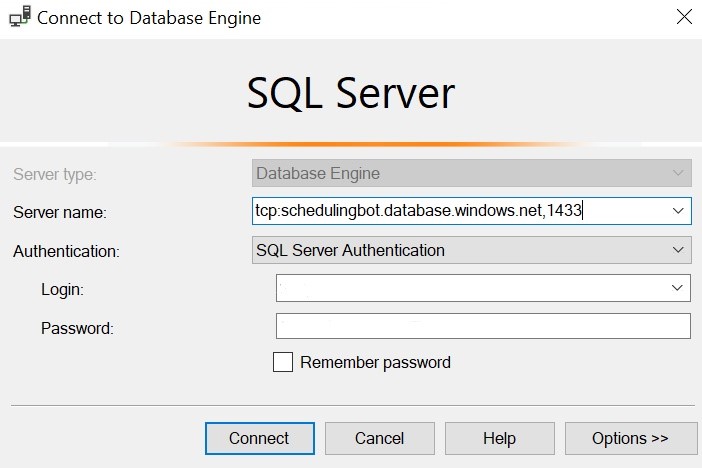Viewport: 702px width, 468px height.
Task: Open the Authentication dropdown
Action: (471, 250)
